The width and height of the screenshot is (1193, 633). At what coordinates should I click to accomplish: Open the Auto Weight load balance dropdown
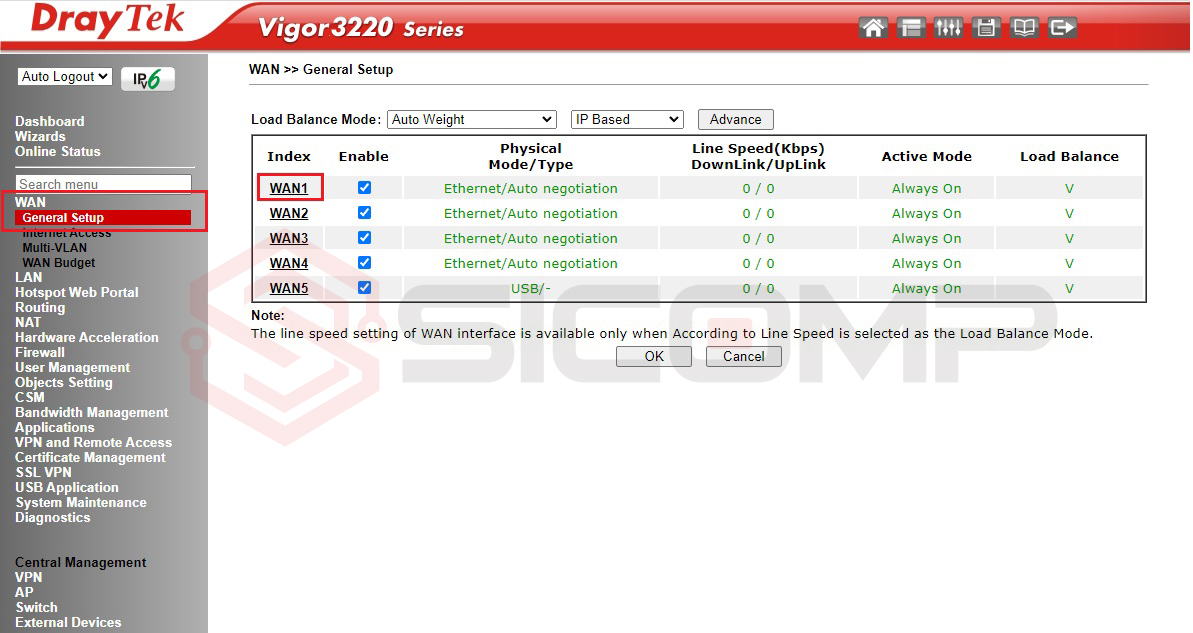point(471,120)
